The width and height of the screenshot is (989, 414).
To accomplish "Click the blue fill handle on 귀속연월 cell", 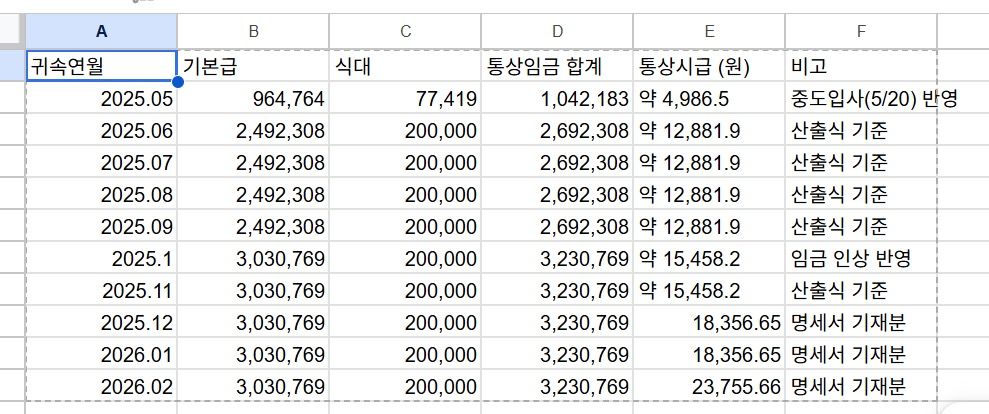I will (x=177, y=81).
